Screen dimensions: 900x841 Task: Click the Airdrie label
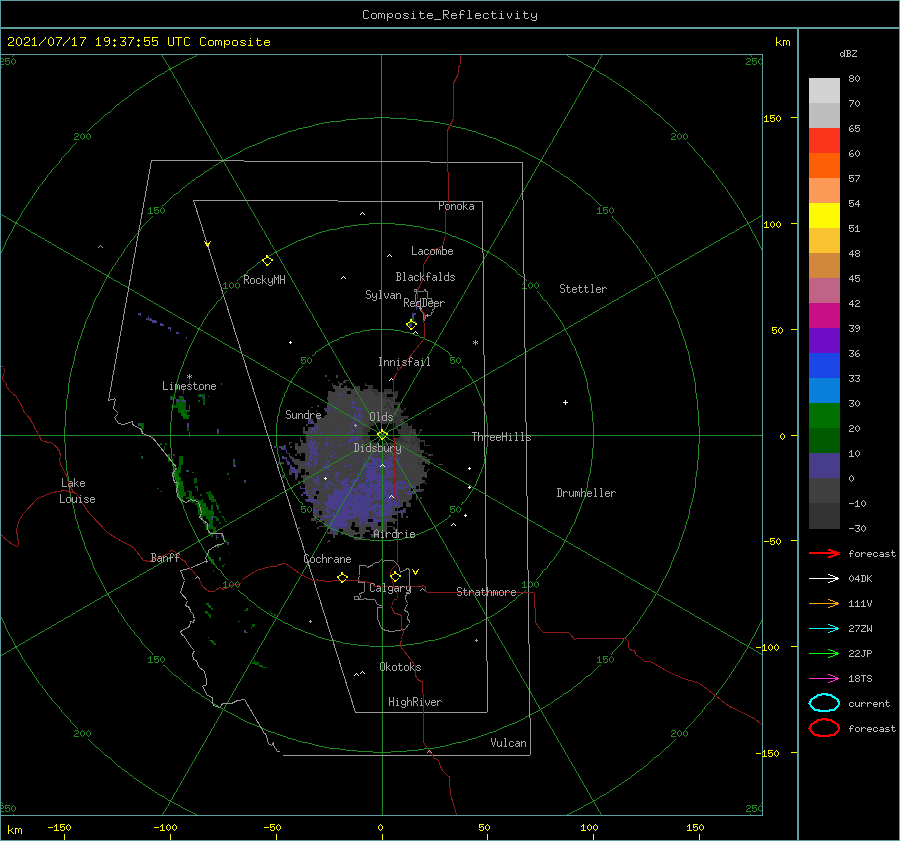[394, 534]
